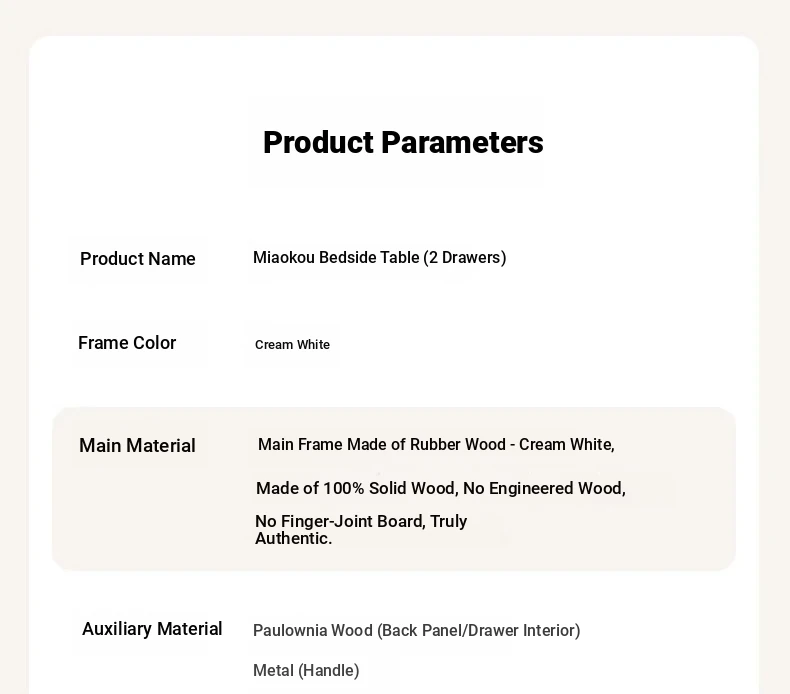This screenshot has height=694, width=790.
Task: Click the word Authentic
Action: point(293,538)
